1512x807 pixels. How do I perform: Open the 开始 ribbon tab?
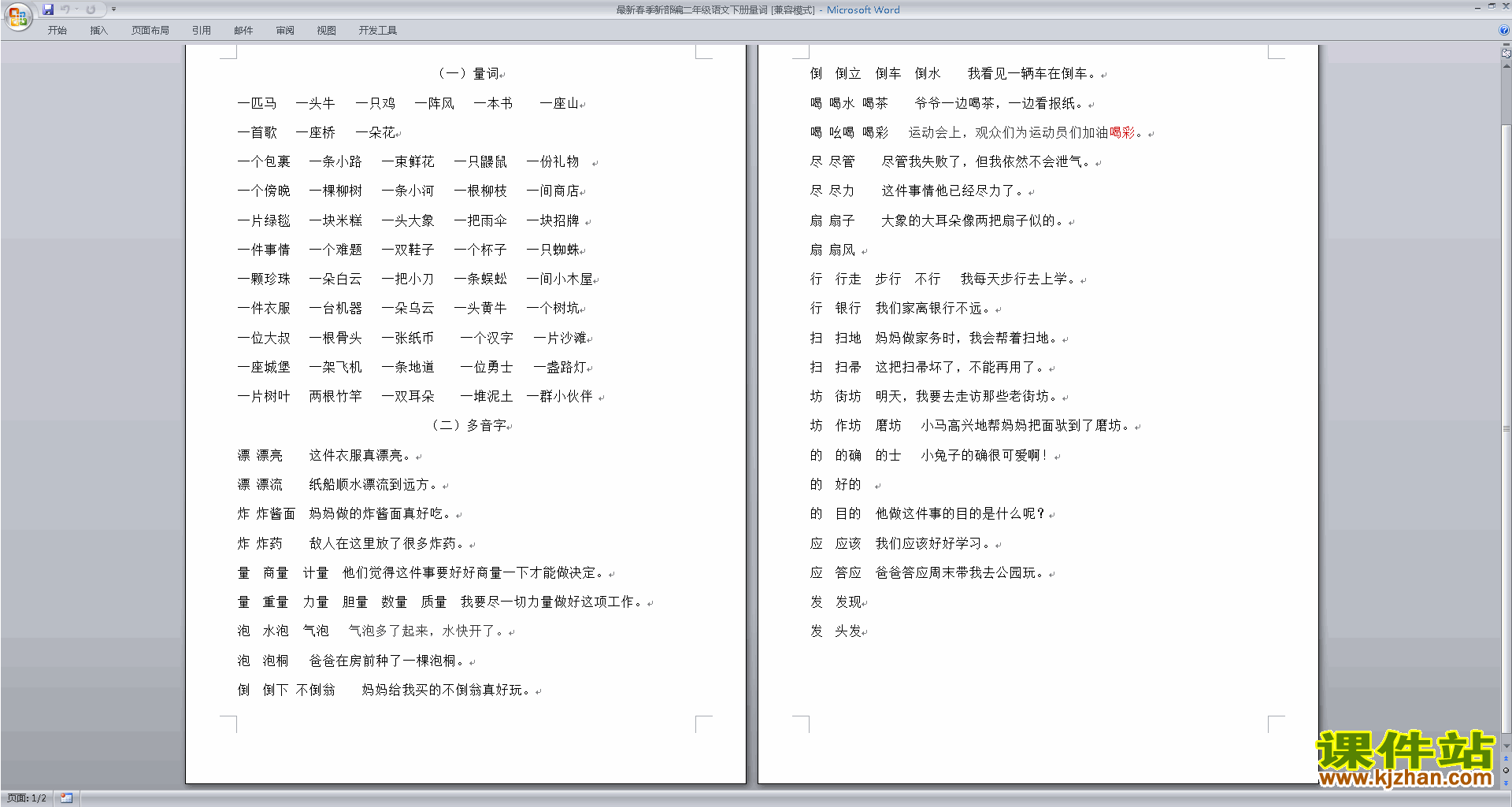pos(57,31)
